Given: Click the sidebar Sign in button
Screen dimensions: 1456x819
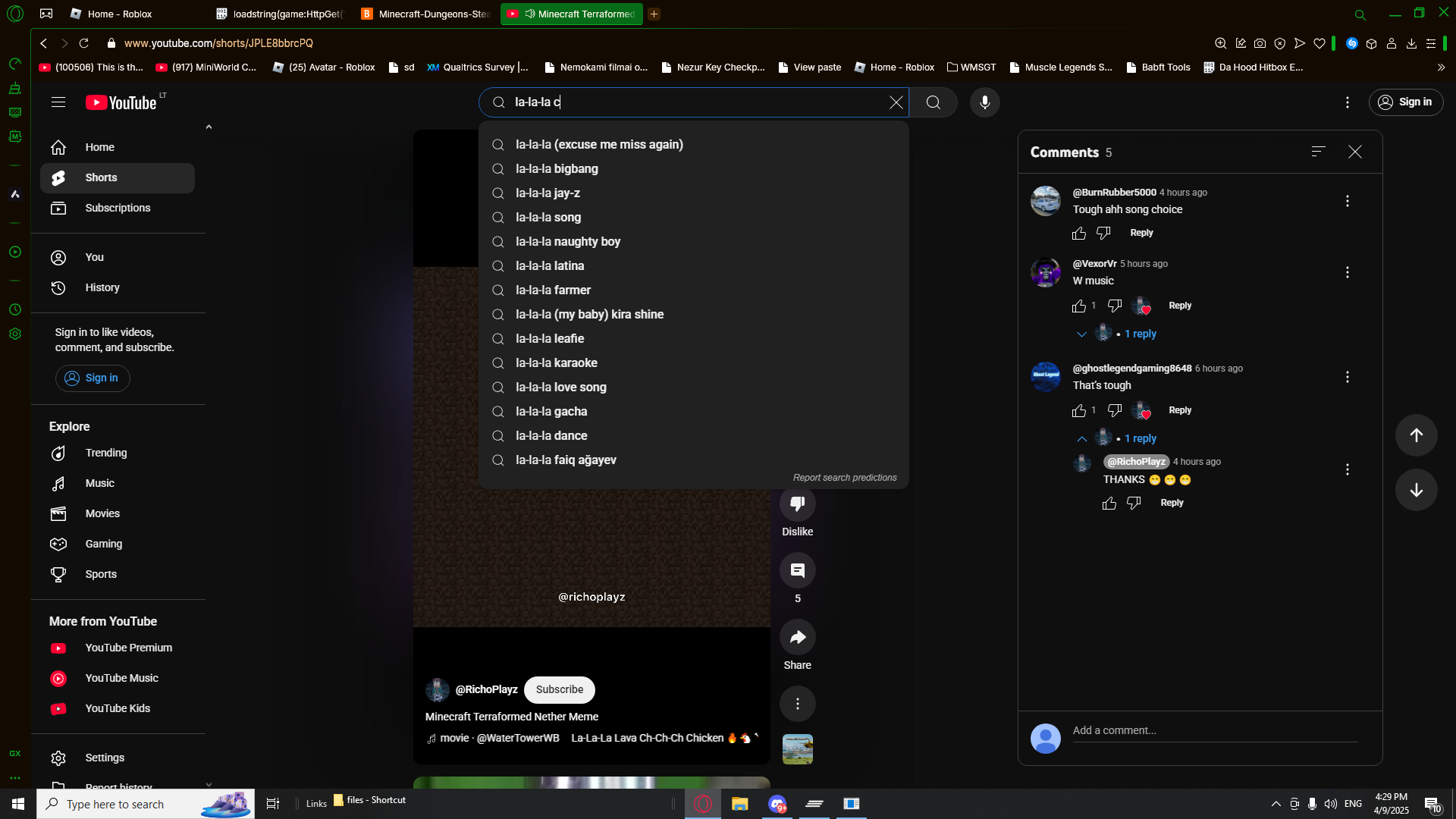Looking at the screenshot, I should [93, 378].
